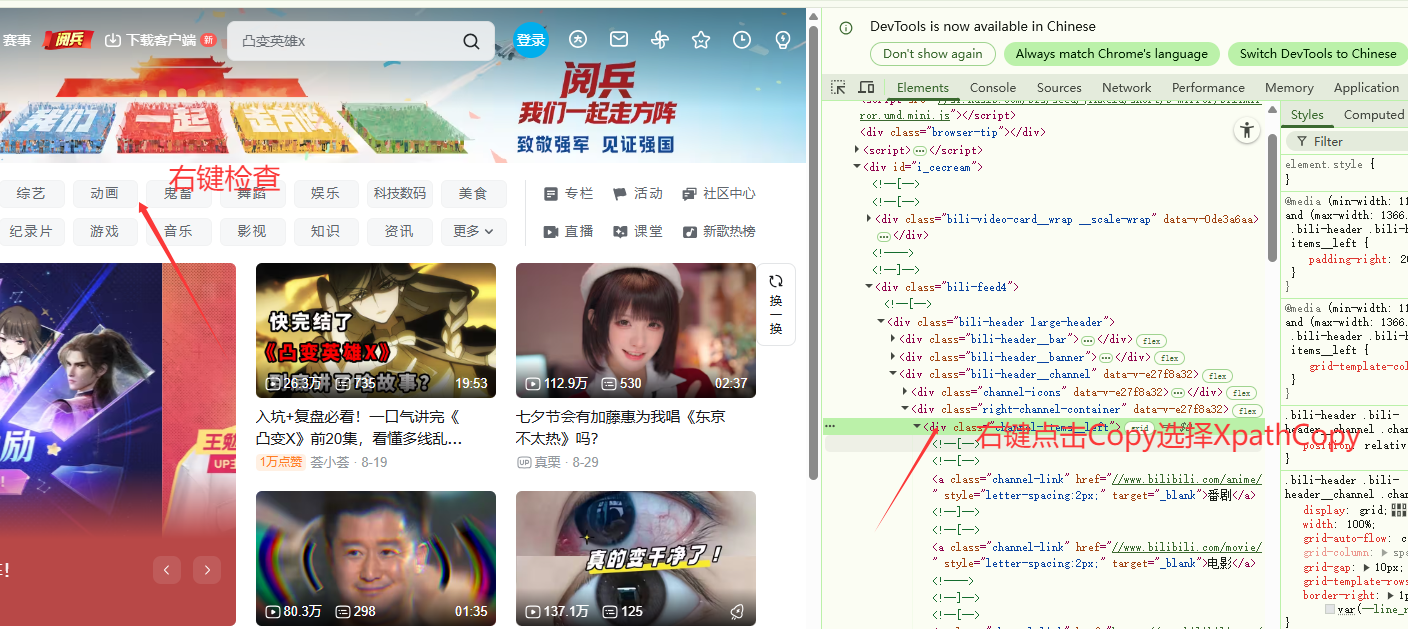This screenshot has width=1408, height=629.
Task: Click the carousel next arrow
Action: (207, 570)
